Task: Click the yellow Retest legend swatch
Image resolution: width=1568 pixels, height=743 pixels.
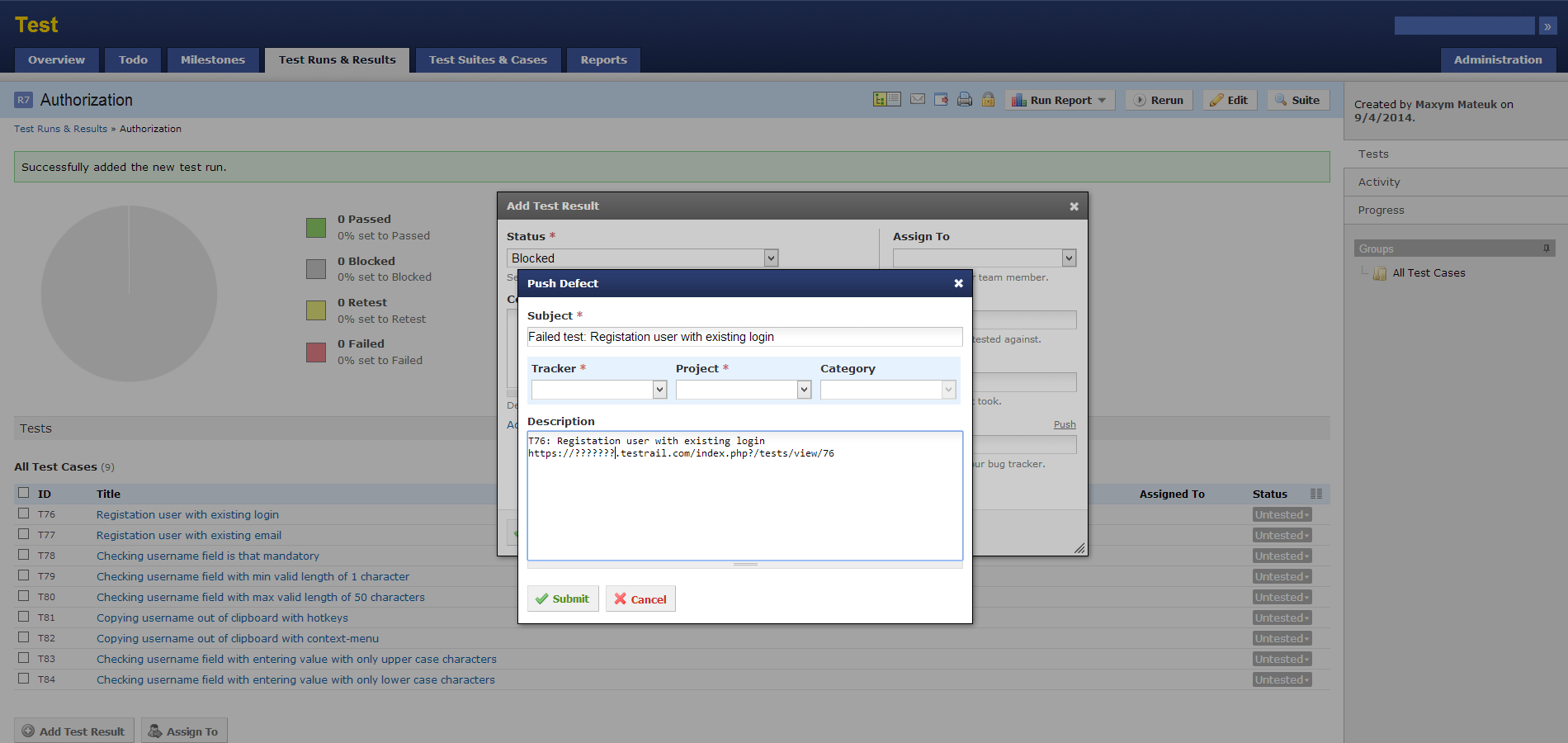Action: coord(316,310)
